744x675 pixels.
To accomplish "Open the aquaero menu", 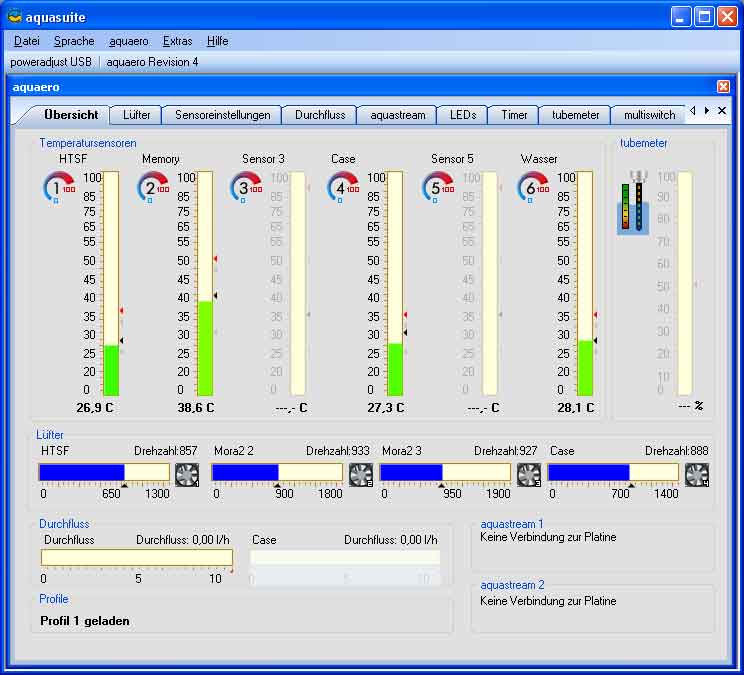I will click(129, 41).
